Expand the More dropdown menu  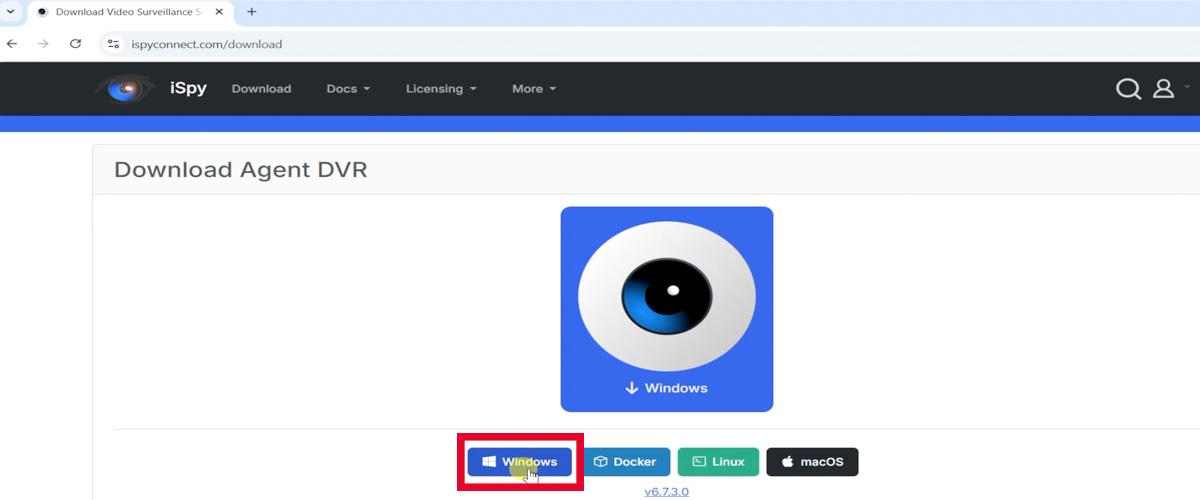(534, 89)
